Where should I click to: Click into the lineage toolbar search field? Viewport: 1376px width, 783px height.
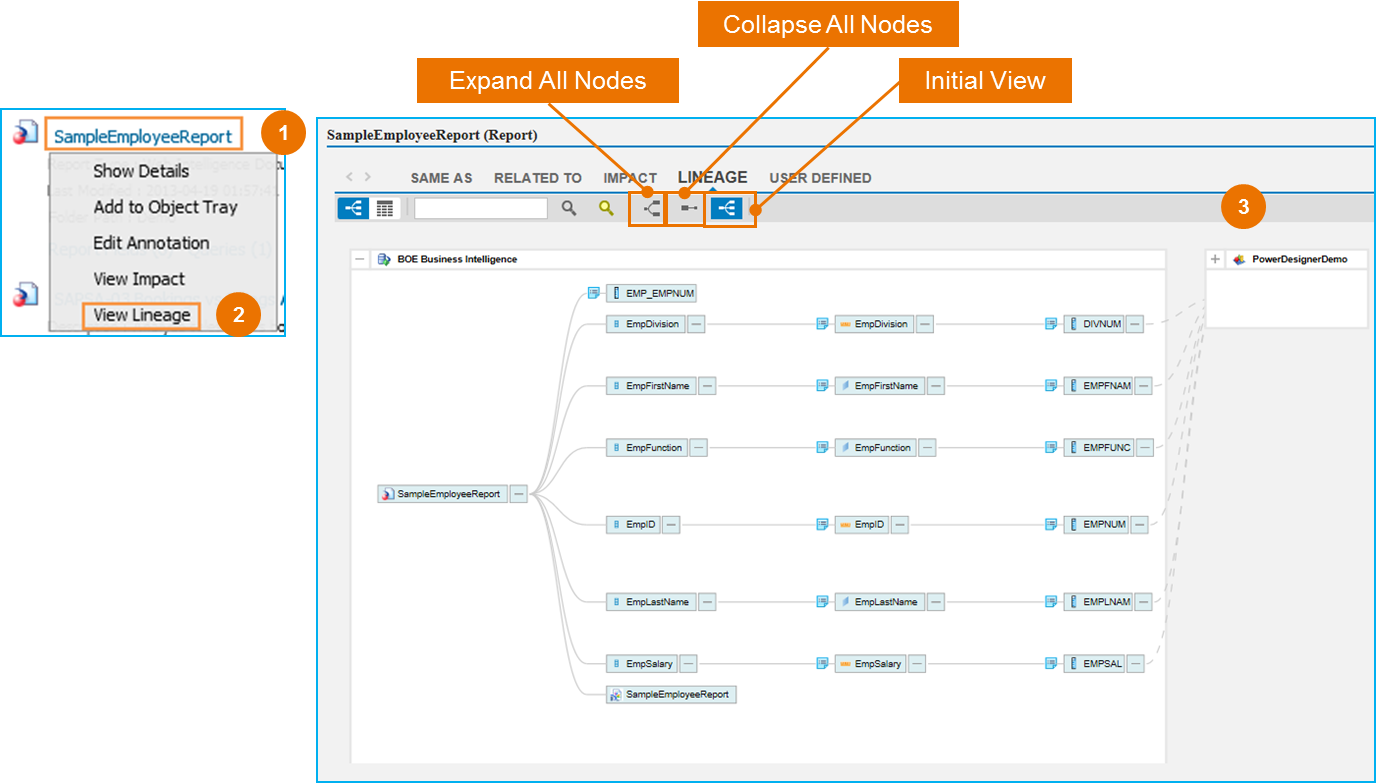coord(481,208)
